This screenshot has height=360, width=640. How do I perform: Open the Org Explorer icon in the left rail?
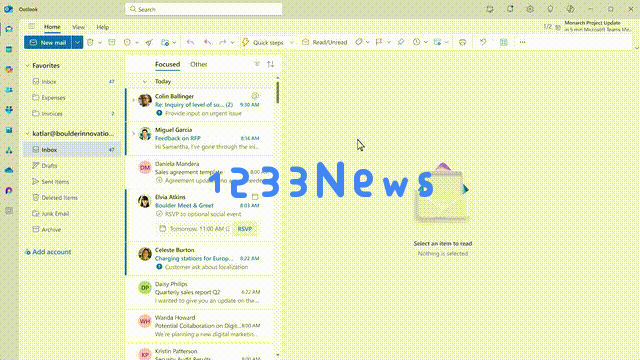[9, 151]
